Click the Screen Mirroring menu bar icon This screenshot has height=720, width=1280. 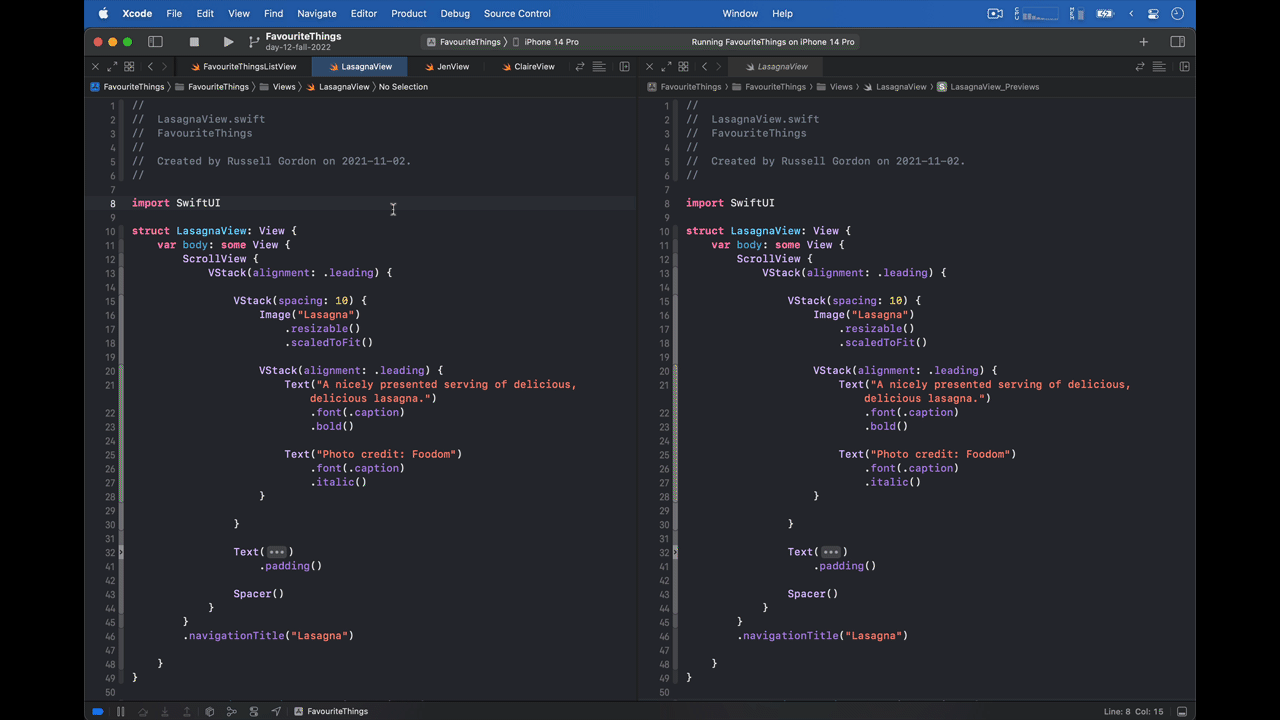(994, 13)
